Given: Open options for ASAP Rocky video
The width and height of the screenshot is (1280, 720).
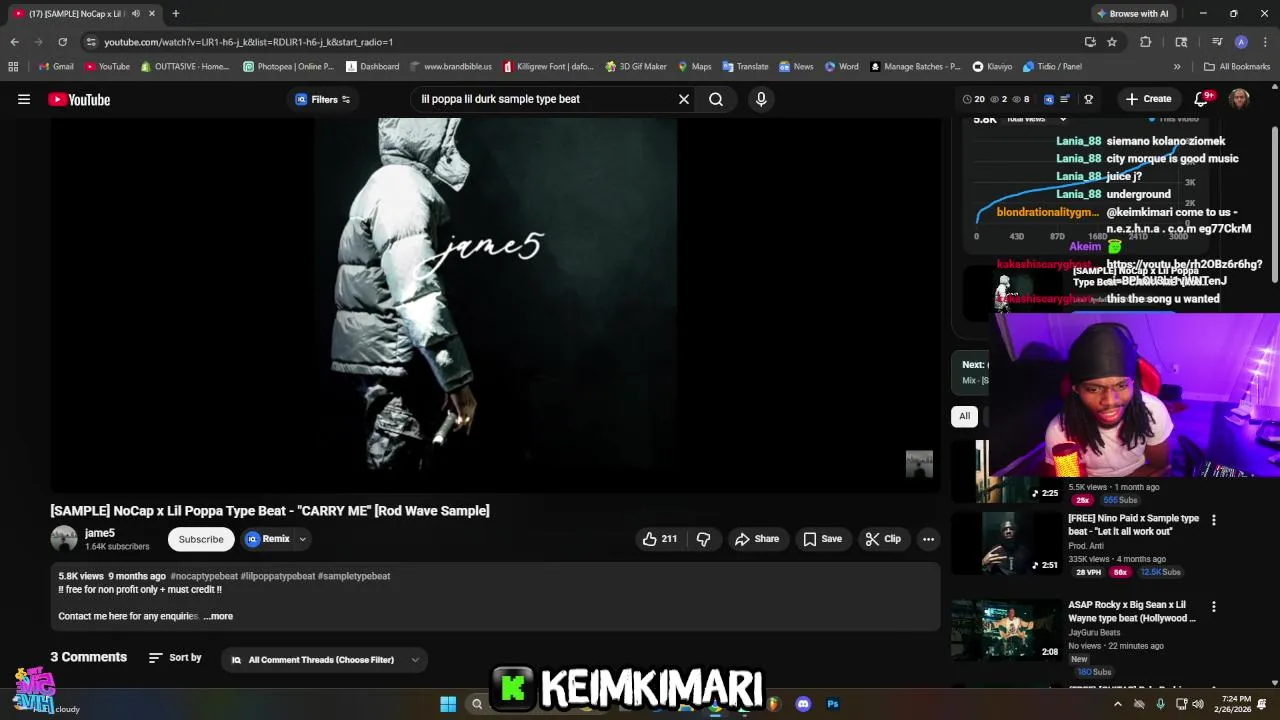Looking at the screenshot, I should tap(1214, 607).
